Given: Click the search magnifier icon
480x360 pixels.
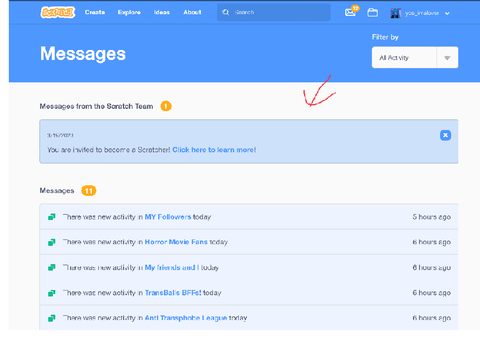Looking at the screenshot, I should (x=226, y=12).
